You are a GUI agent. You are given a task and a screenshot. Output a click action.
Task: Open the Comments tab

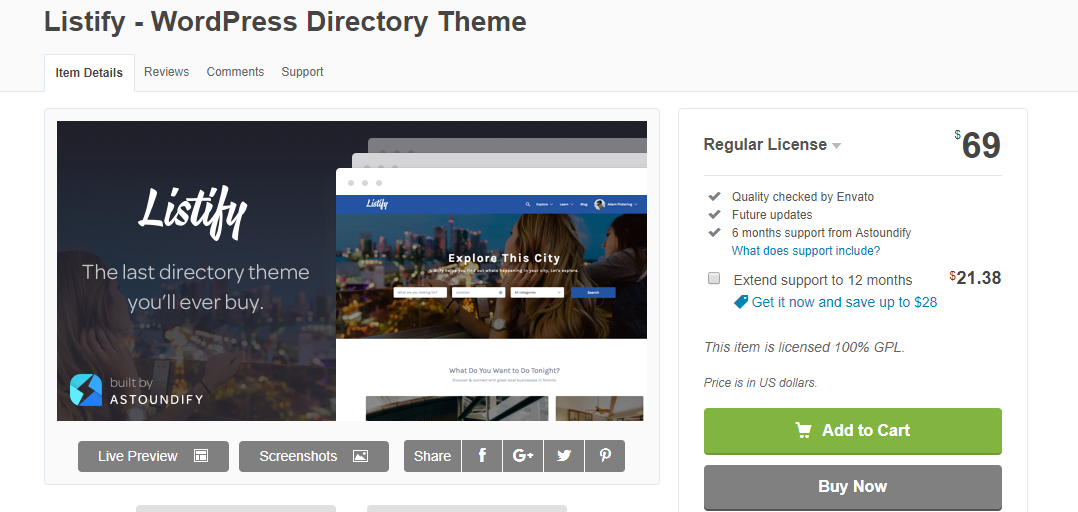[235, 71]
